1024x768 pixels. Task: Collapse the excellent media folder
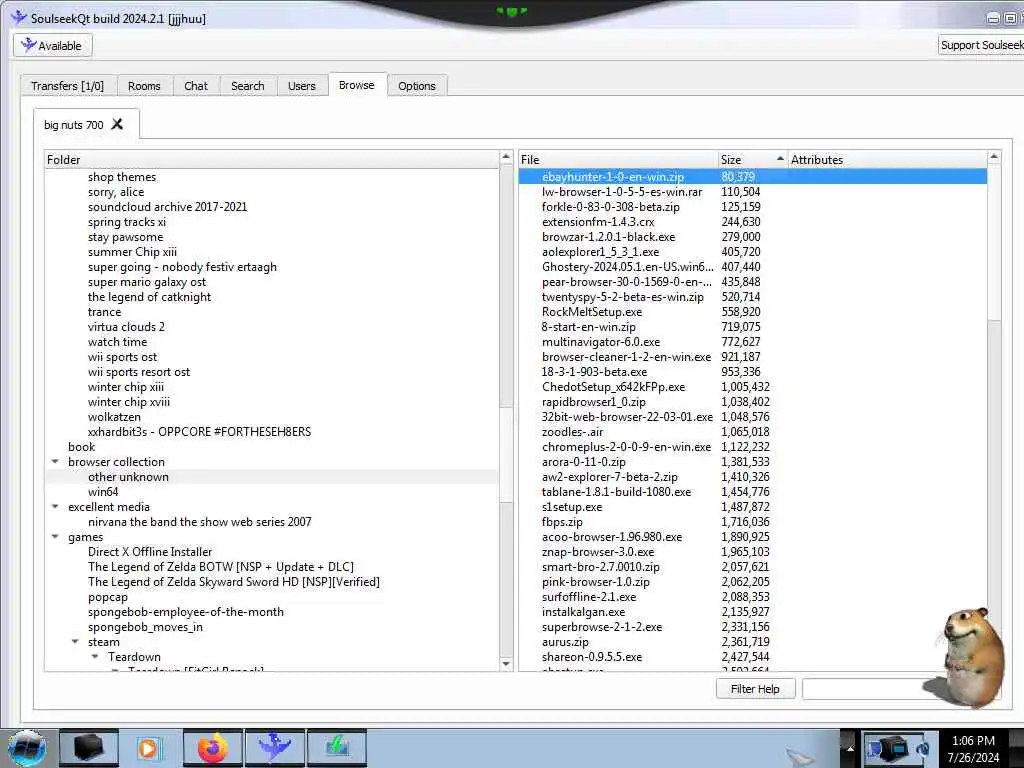(x=56, y=507)
